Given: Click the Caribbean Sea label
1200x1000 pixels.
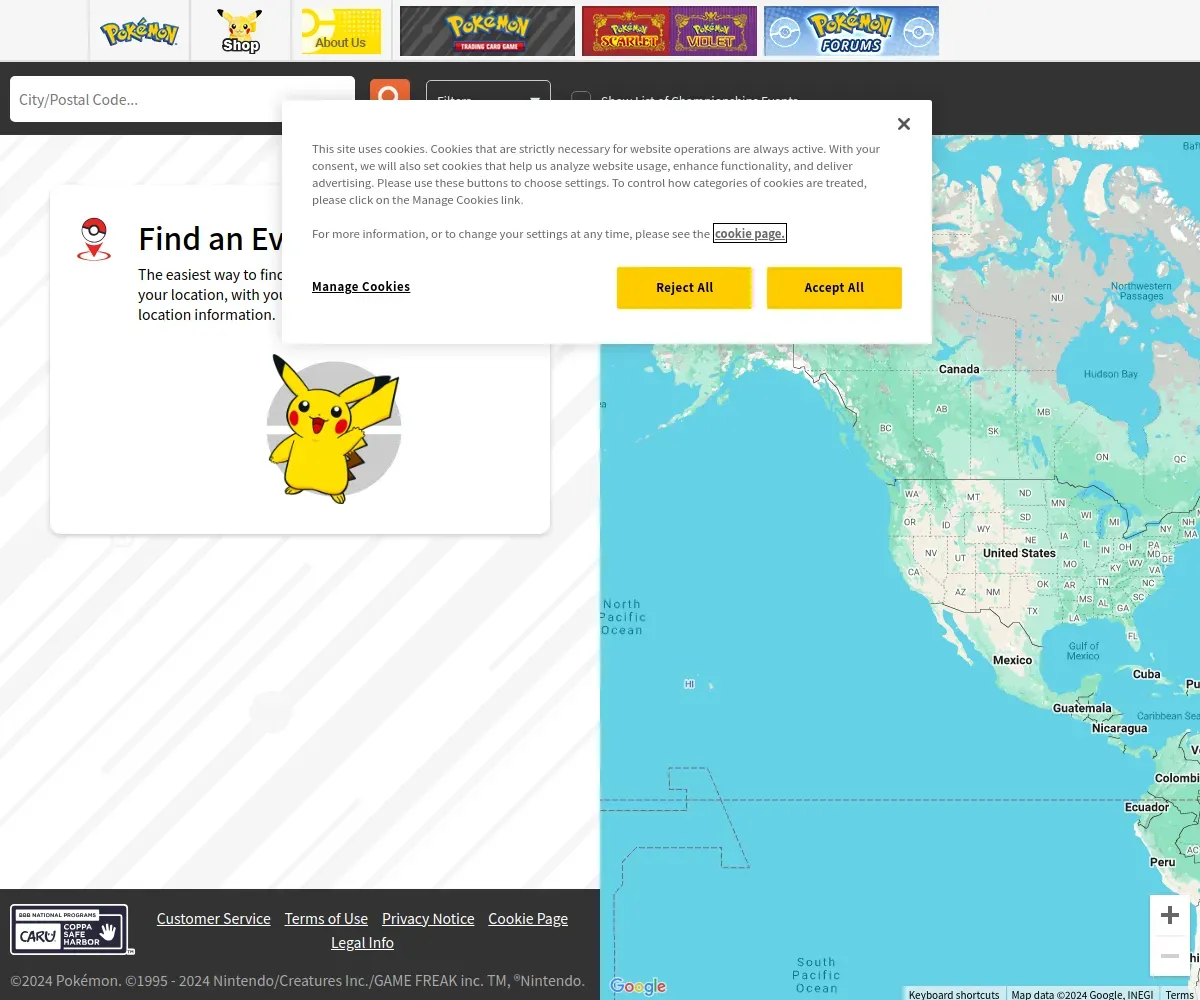Looking at the screenshot, I should [x=1168, y=716].
